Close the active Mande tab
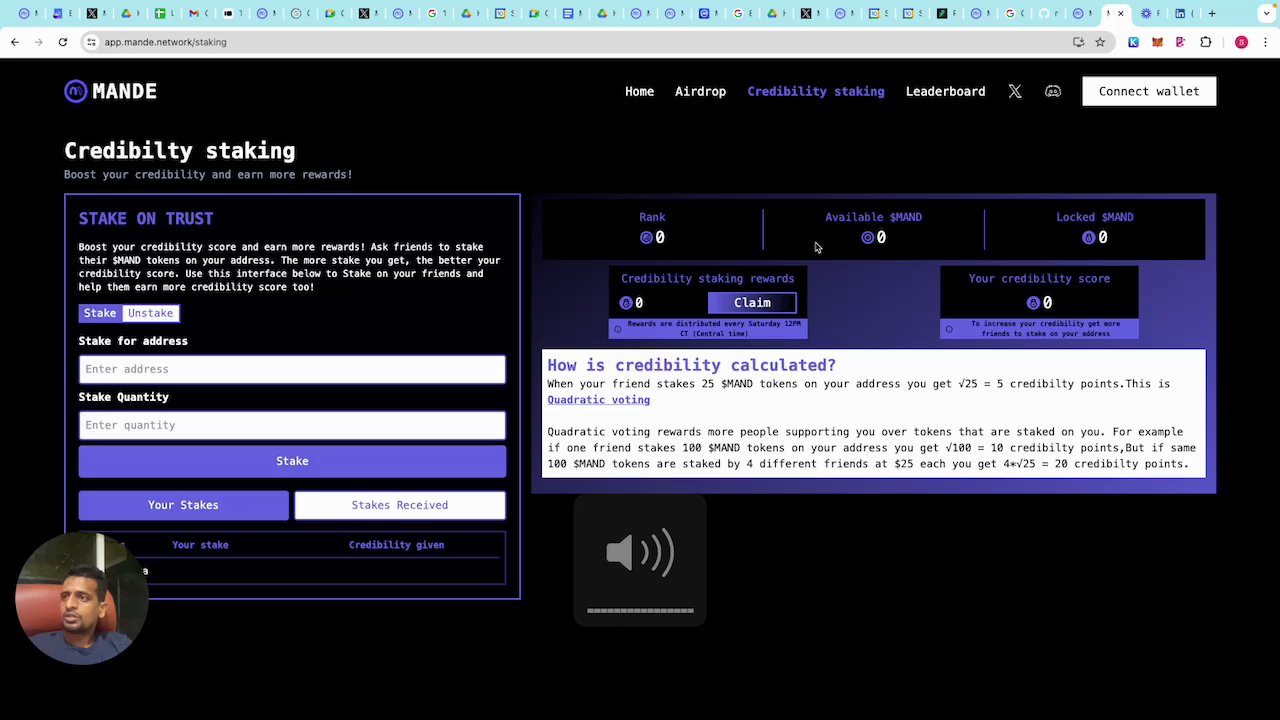This screenshot has height=720, width=1280. pyautogui.click(x=1121, y=14)
